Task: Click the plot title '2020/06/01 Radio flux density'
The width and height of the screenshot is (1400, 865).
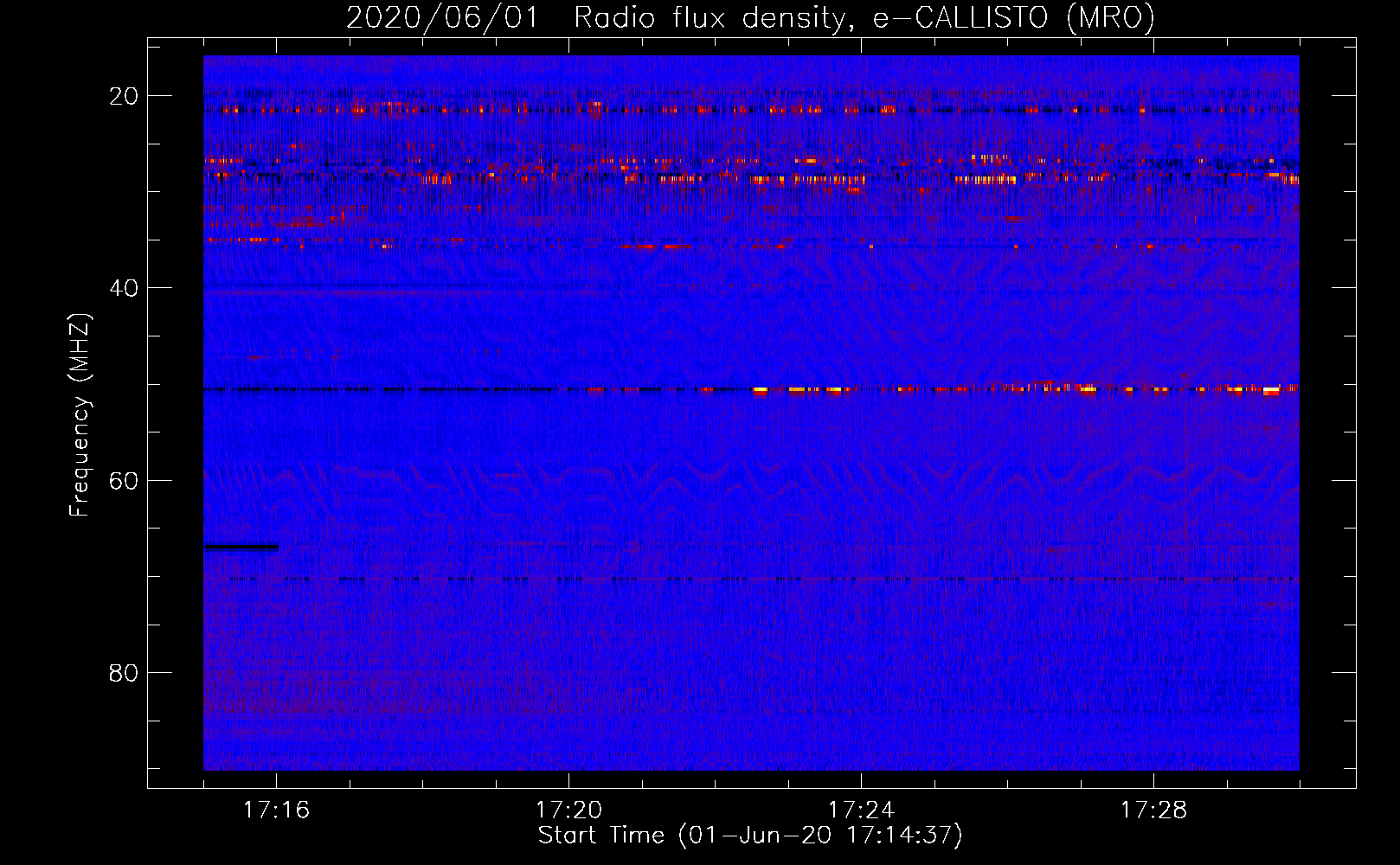Action: pyautogui.click(x=750, y=17)
